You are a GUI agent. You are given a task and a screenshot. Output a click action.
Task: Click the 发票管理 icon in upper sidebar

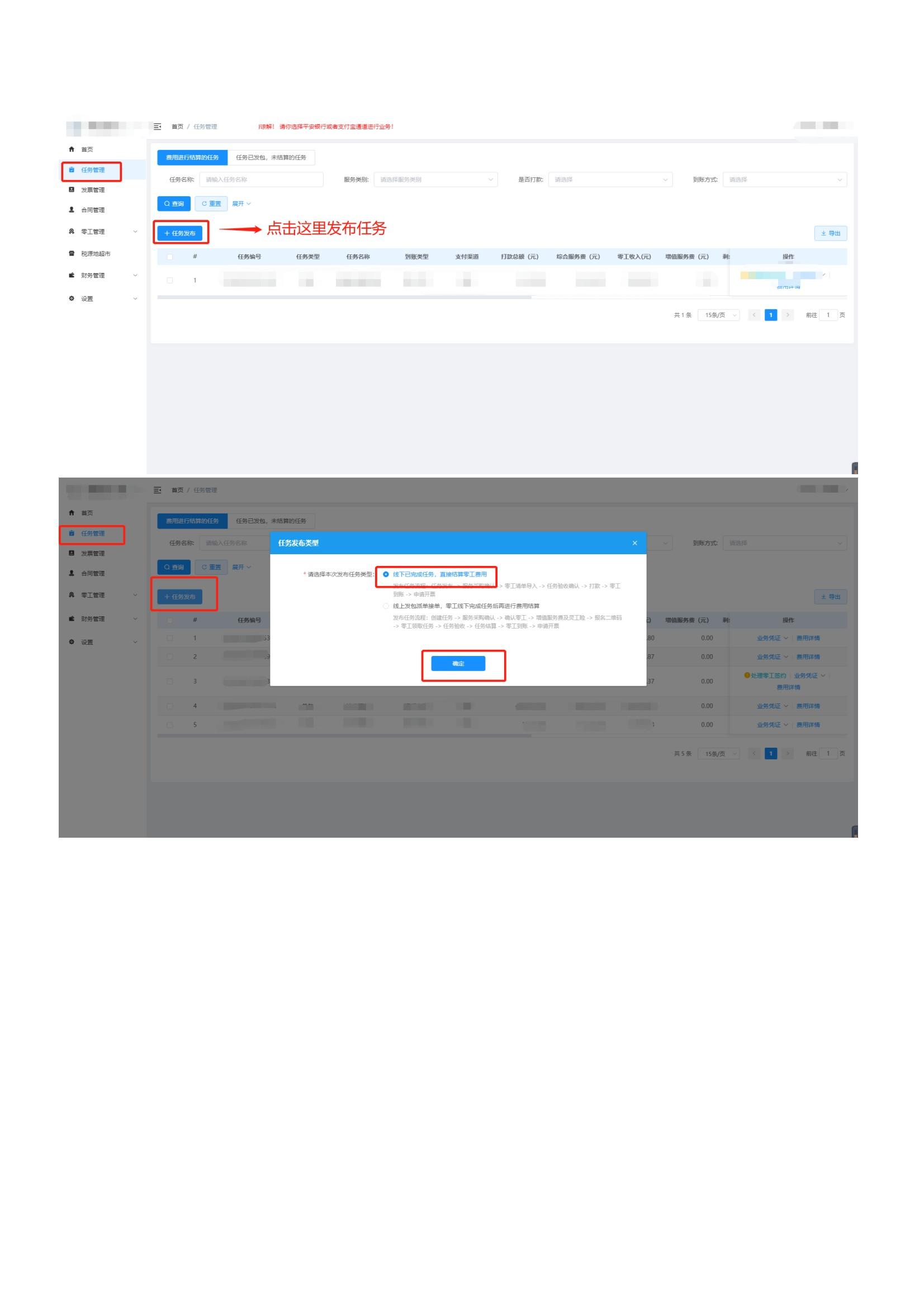pyautogui.click(x=71, y=190)
